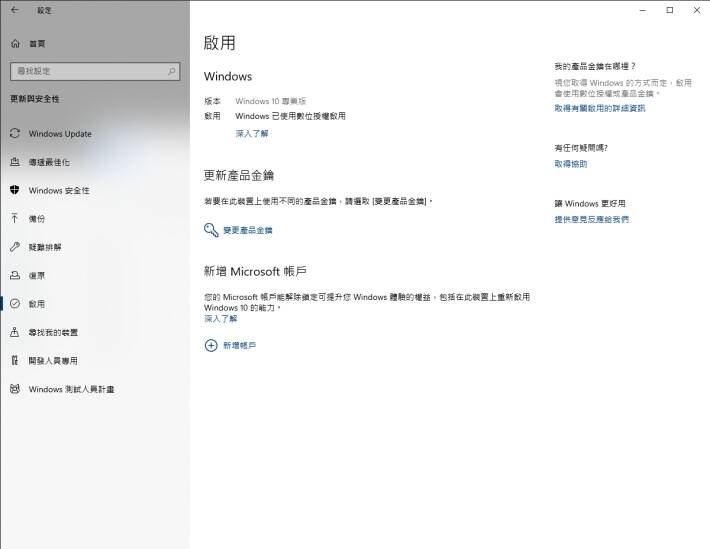
Task: Click the Windows 10 專業版 edition text
Action: pos(271,101)
